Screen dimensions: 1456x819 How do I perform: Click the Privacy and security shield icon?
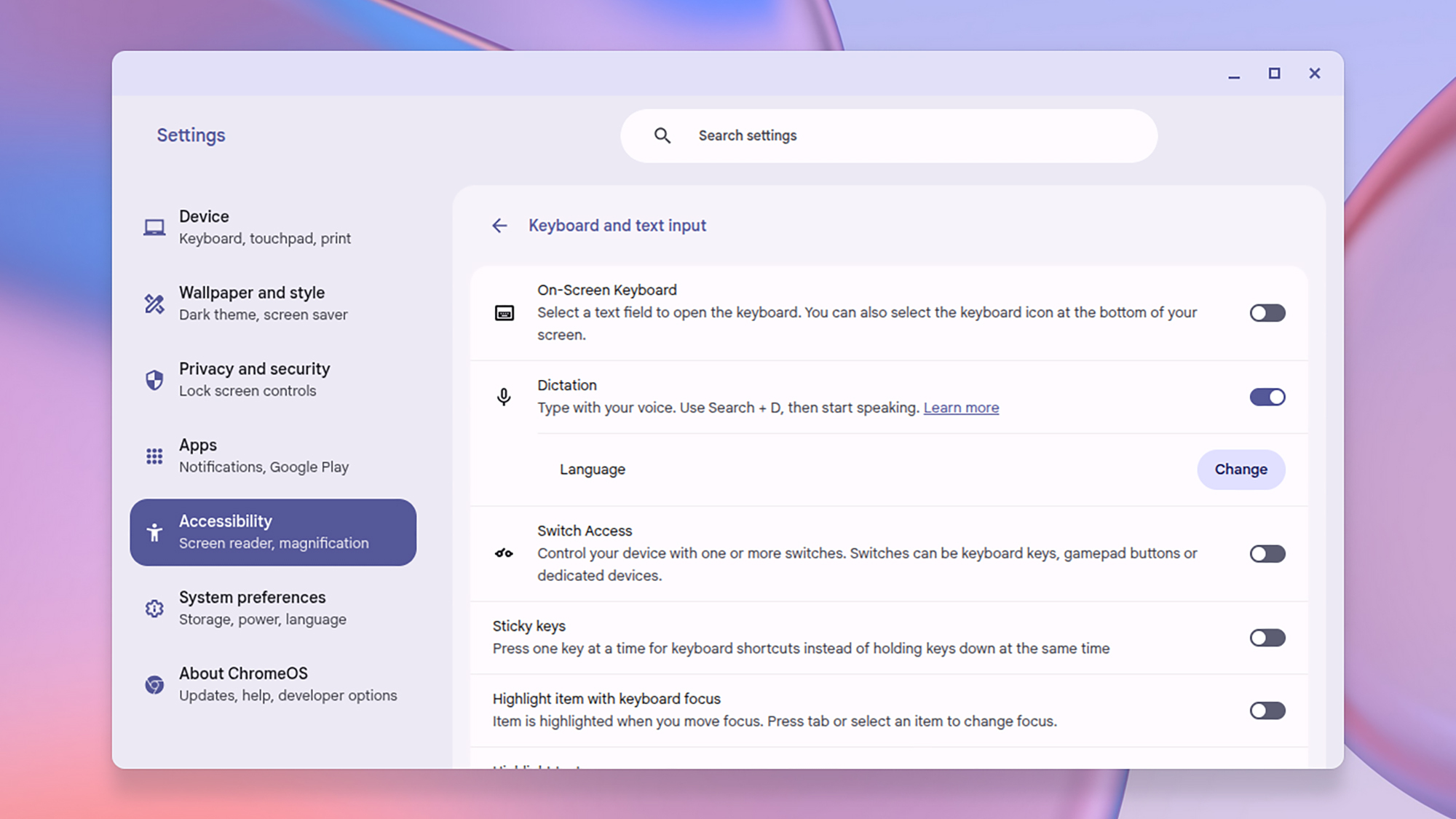tap(154, 379)
